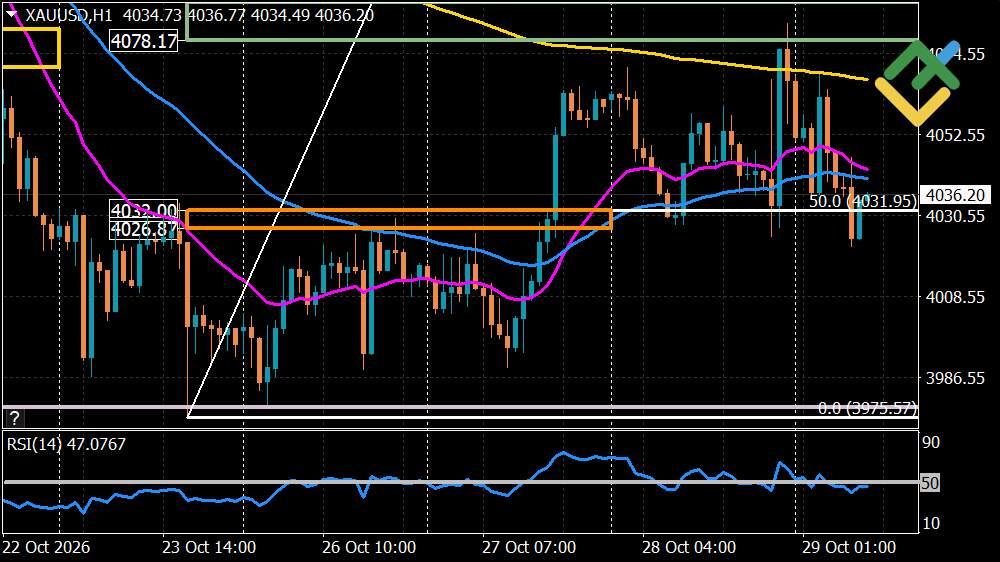Select the 4078.17 price label
The height and width of the screenshot is (562, 1000).
coord(143,41)
